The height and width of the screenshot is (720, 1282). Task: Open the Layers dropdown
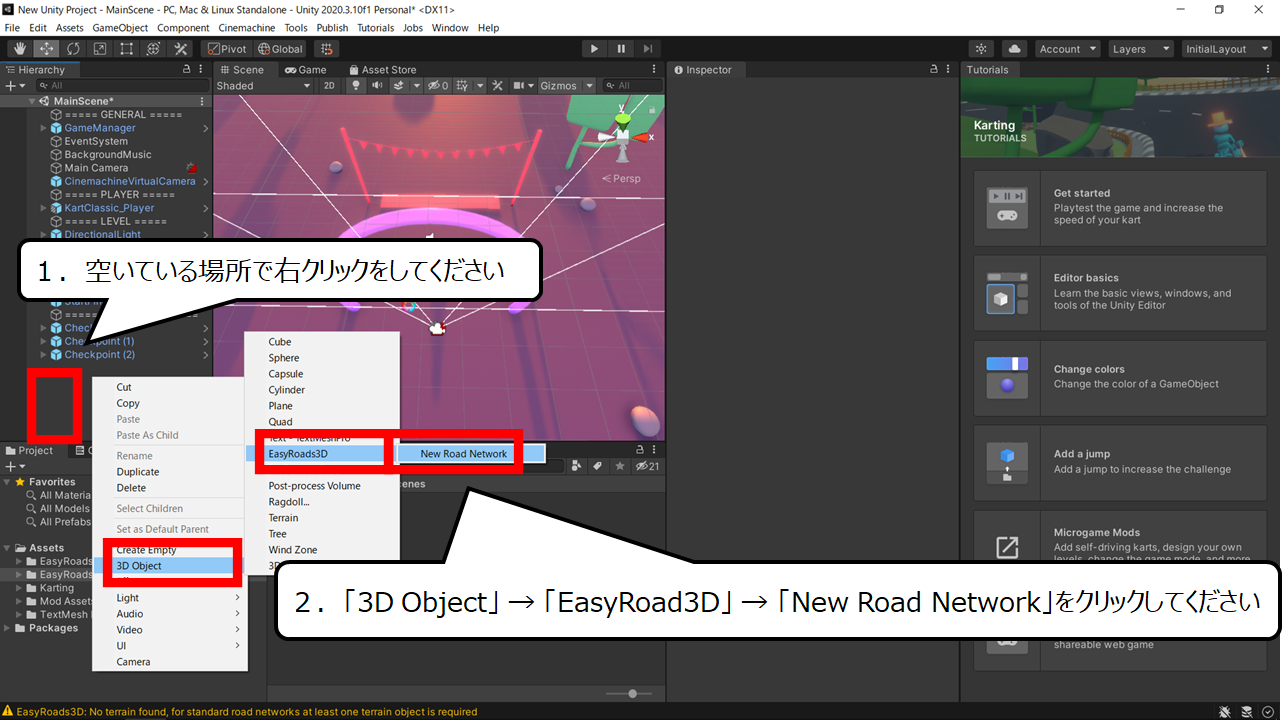tap(1141, 49)
